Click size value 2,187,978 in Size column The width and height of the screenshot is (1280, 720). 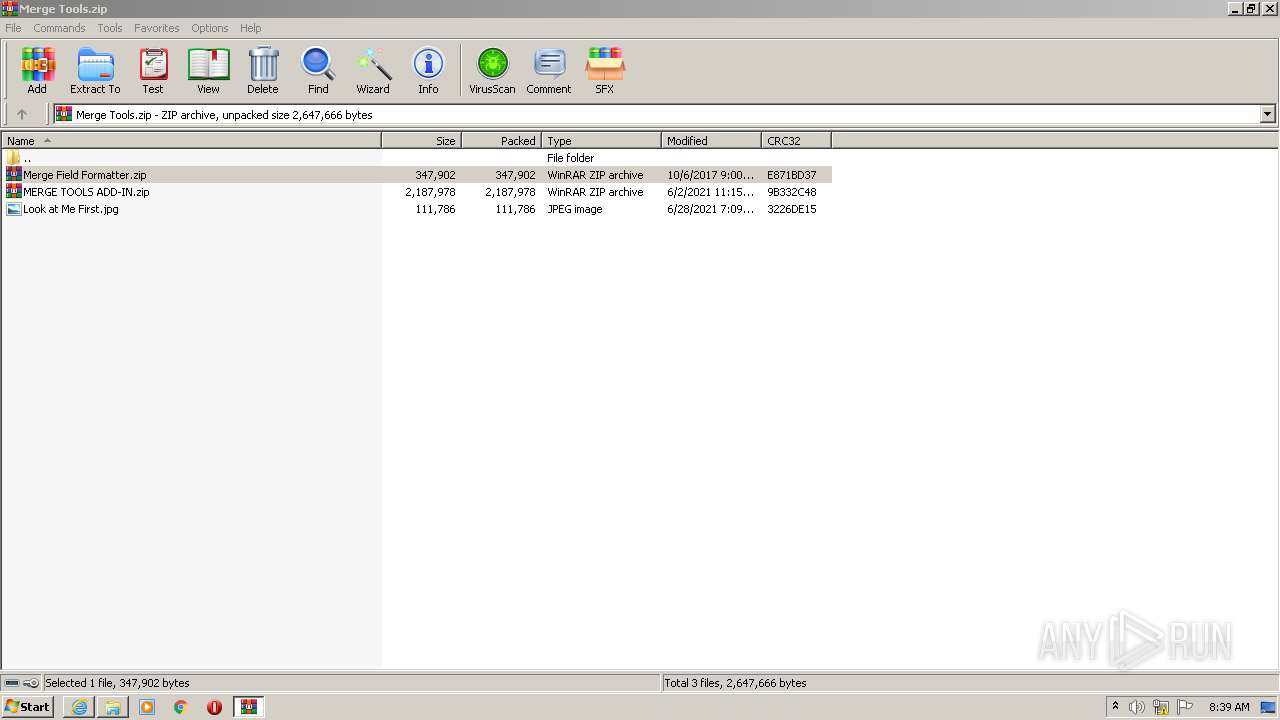[x=430, y=192]
